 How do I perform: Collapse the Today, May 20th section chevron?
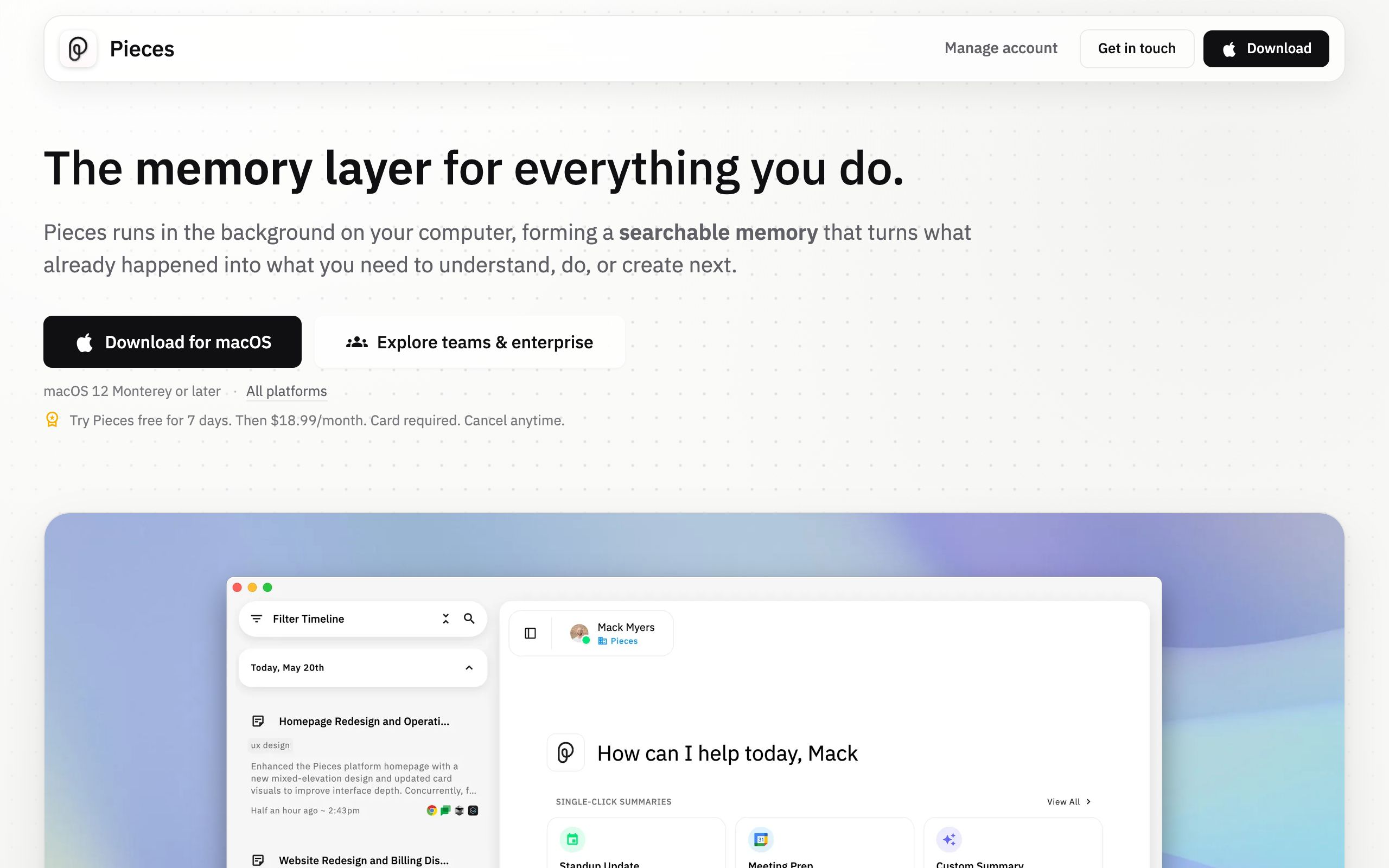[469, 667]
